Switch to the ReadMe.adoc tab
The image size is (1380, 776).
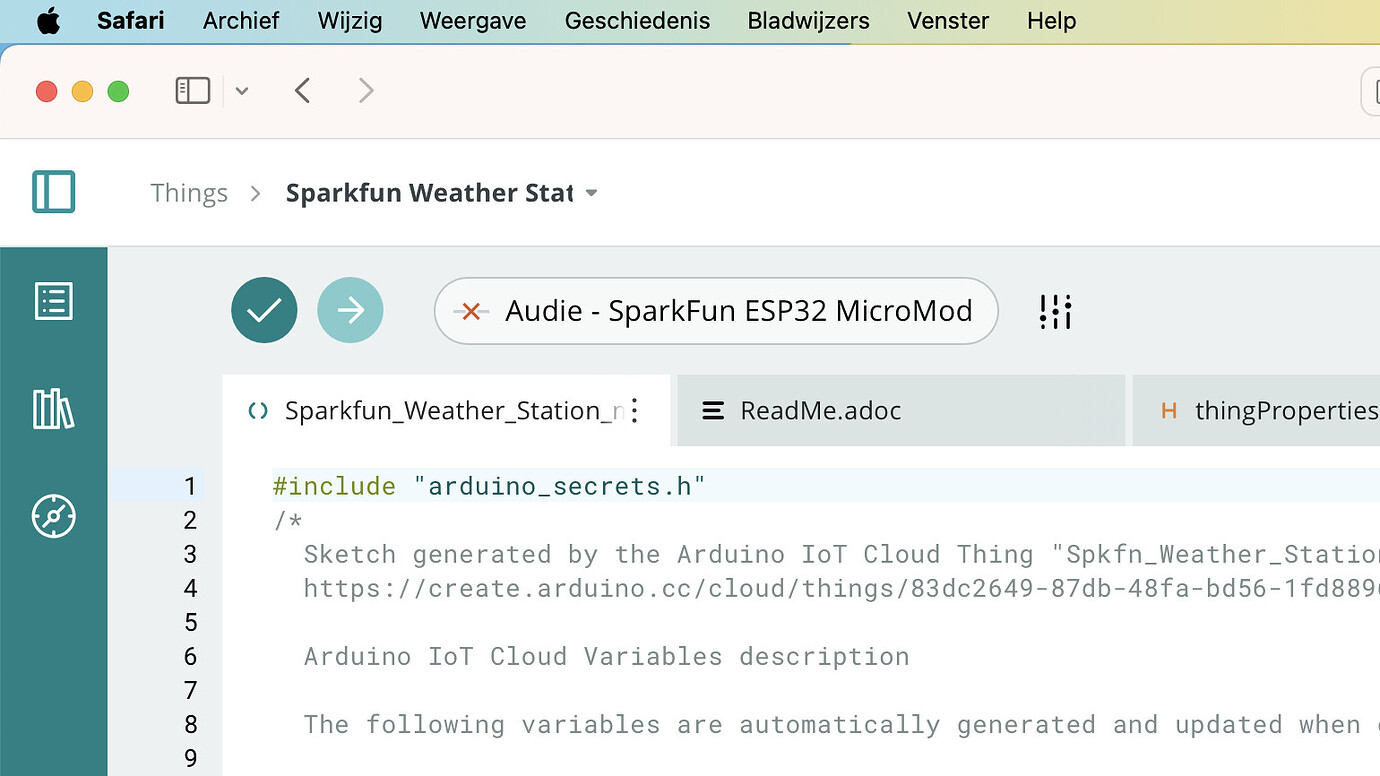pos(820,410)
